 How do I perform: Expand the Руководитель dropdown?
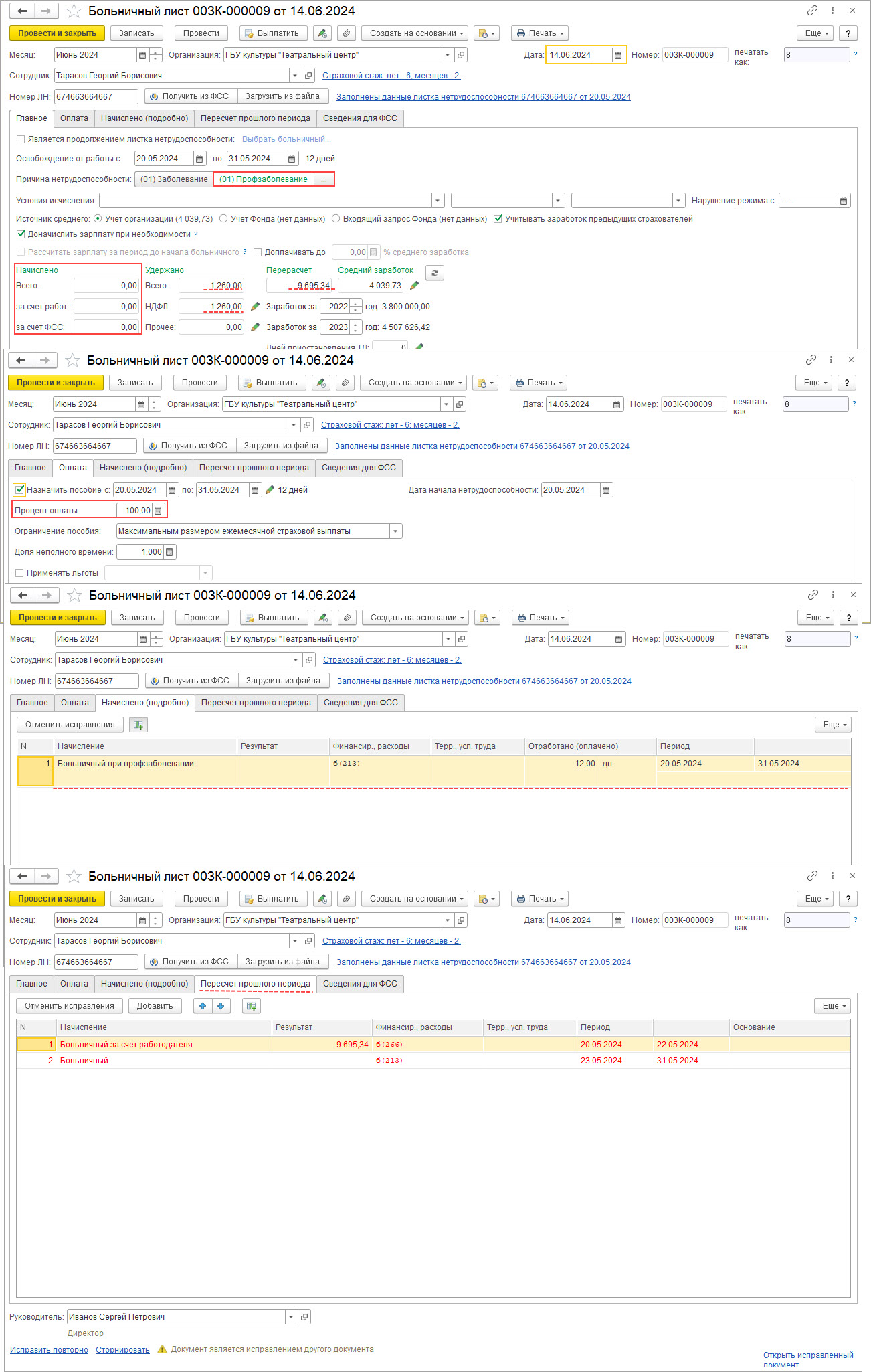291,1317
